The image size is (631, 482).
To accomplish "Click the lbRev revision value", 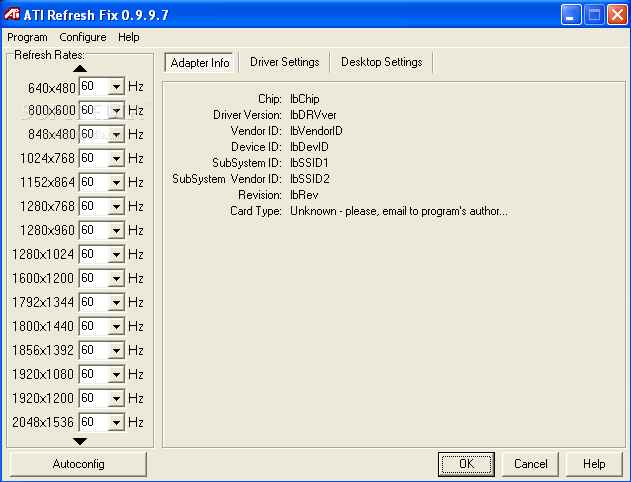I will click(x=304, y=195).
